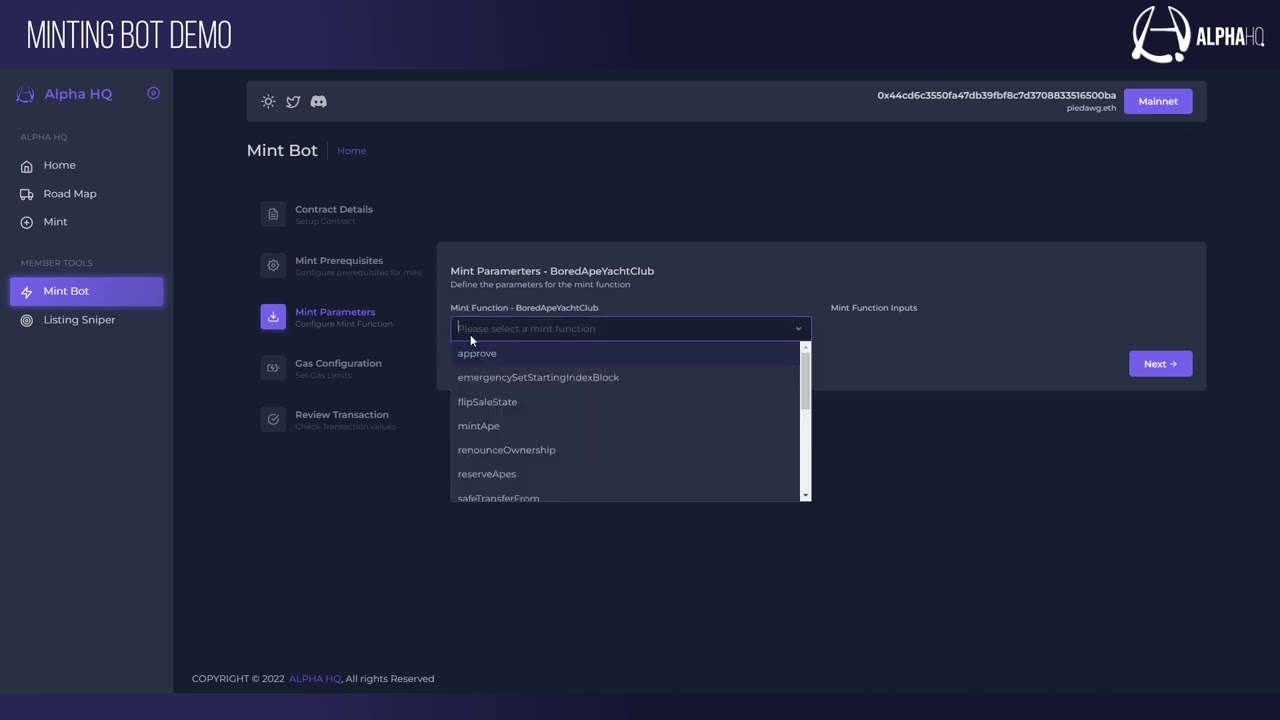The height and width of the screenshot is (720, 1280).
Task: Click the dropdown list scrollbar thumb
Action: [805, 380]
